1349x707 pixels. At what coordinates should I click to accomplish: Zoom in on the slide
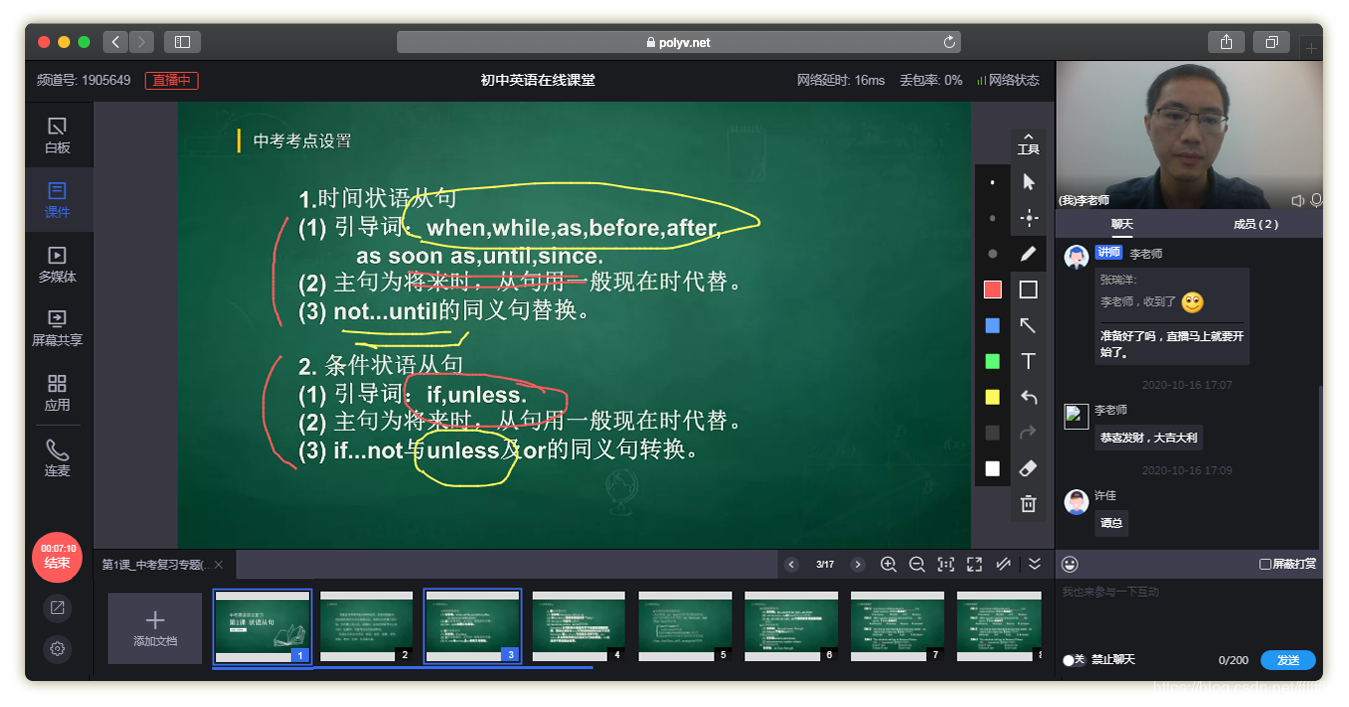click(x=888, y=565)
